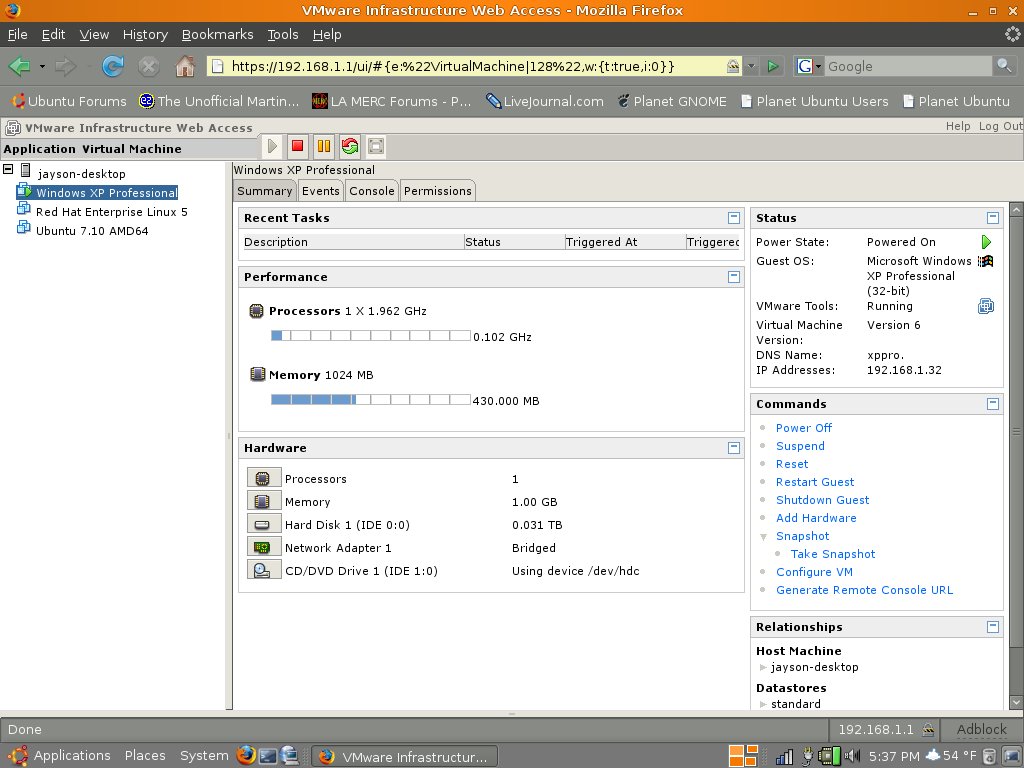Click the memory usage bar
Screen dimensions: 1024x768
[370, 400]
